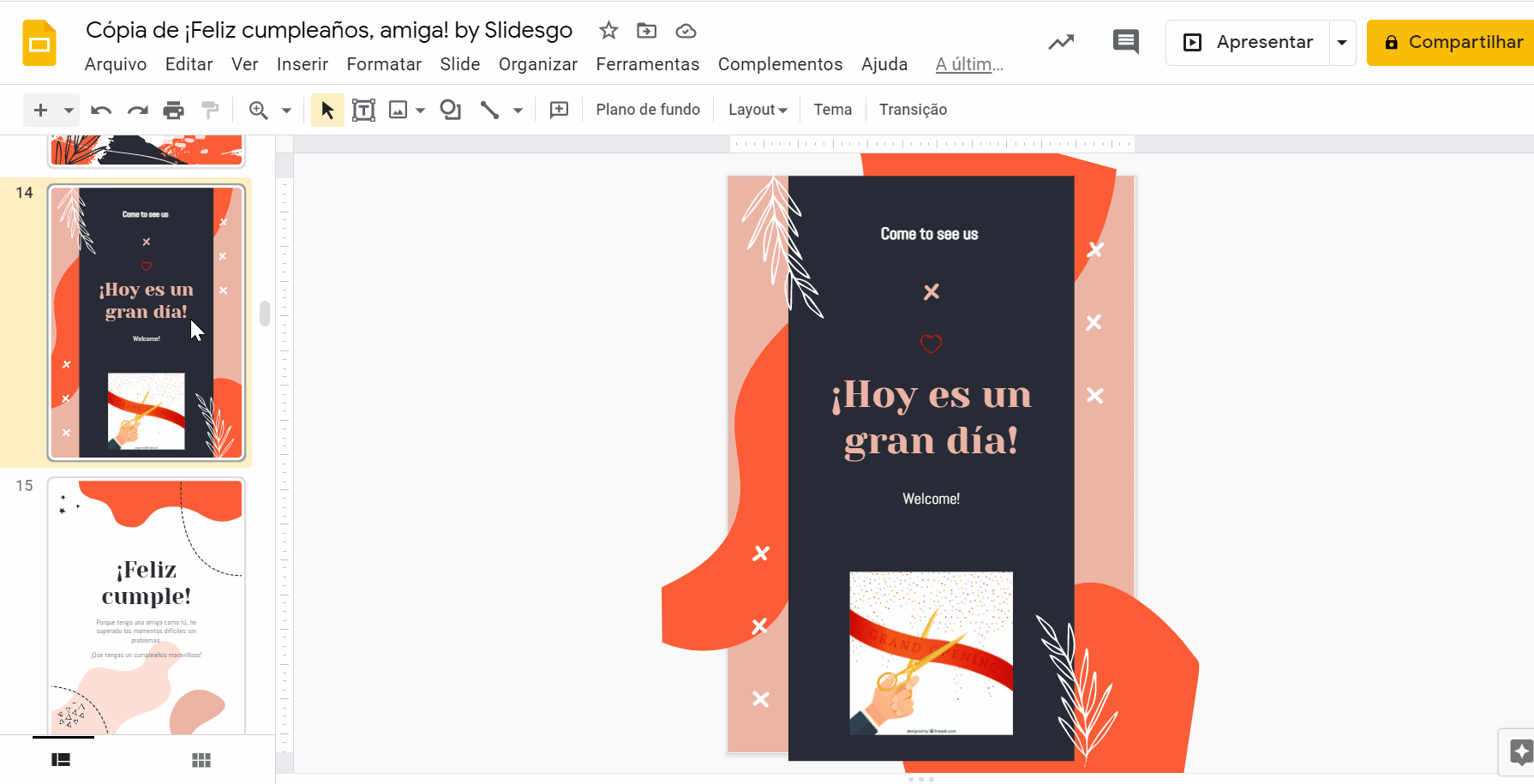
Task: Select the grand opening ribbon image
Action: [932, 653]
